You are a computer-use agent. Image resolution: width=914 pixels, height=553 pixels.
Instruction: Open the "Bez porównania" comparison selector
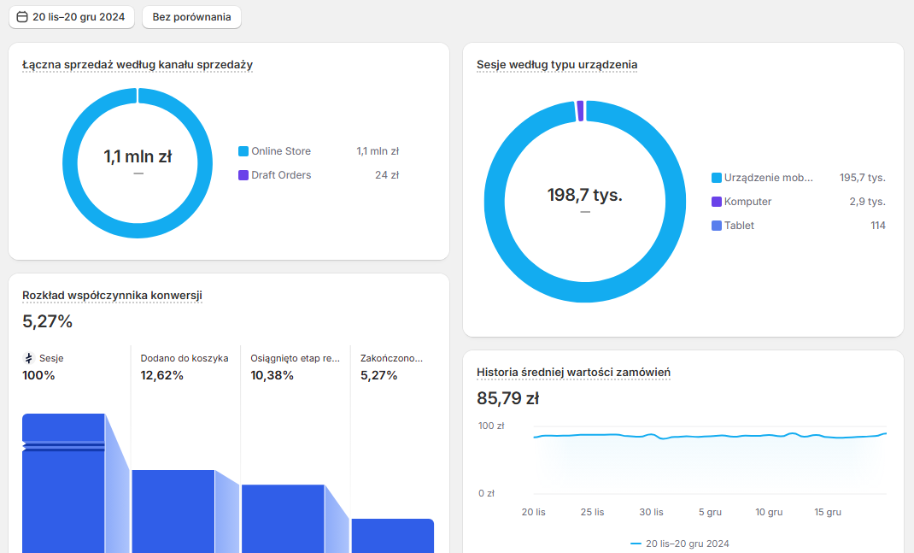point(191,17)
